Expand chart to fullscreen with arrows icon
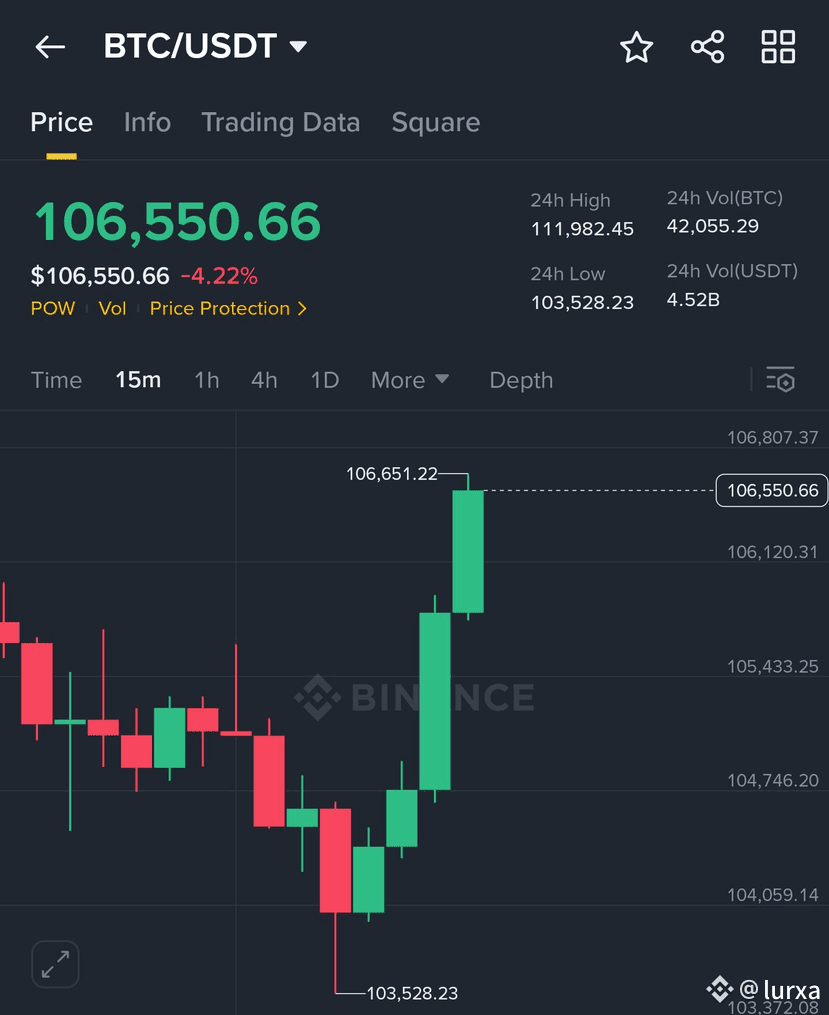 coord(56,964)
